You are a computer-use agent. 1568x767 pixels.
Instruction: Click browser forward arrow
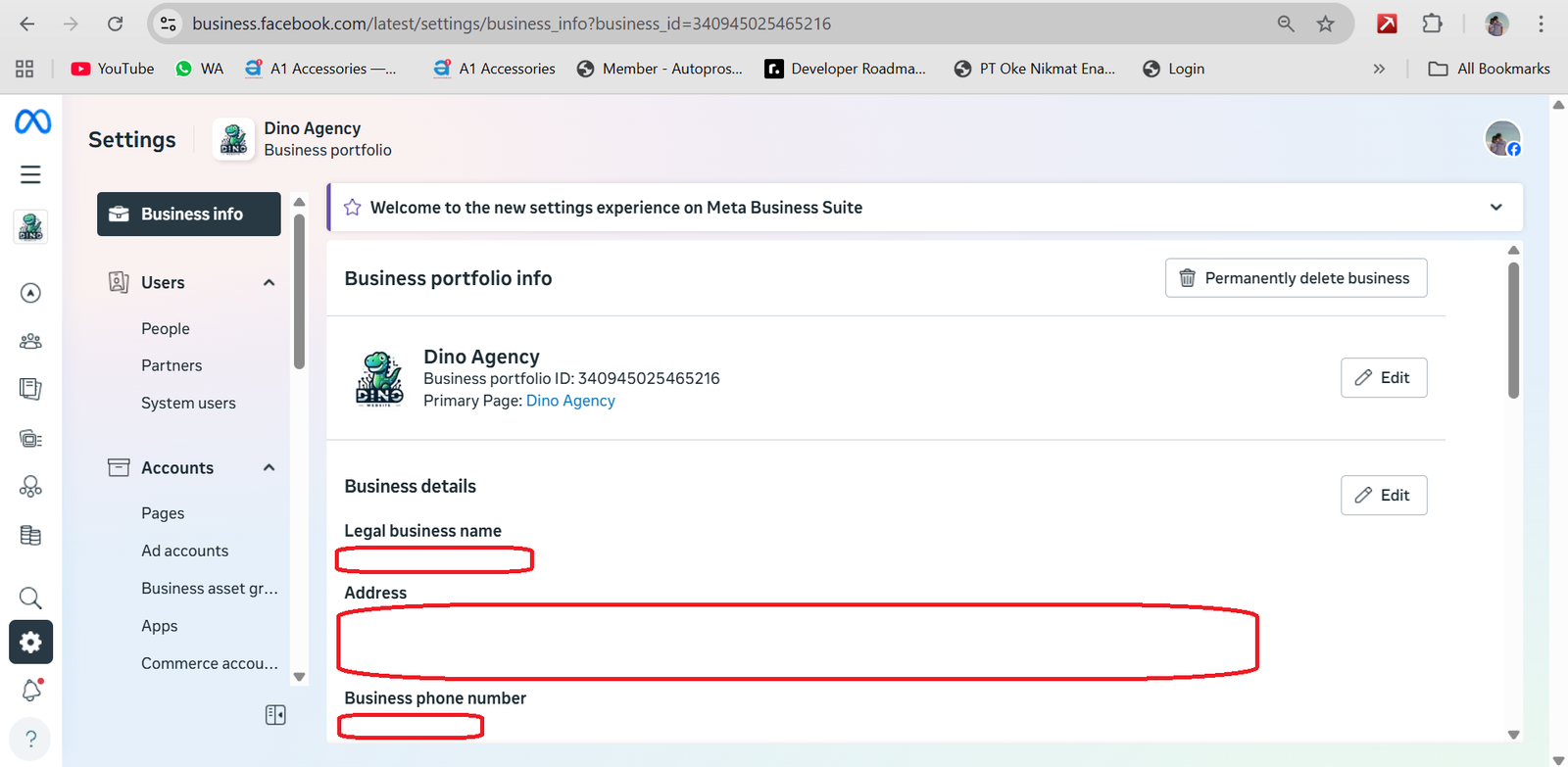tap(71, 24)
